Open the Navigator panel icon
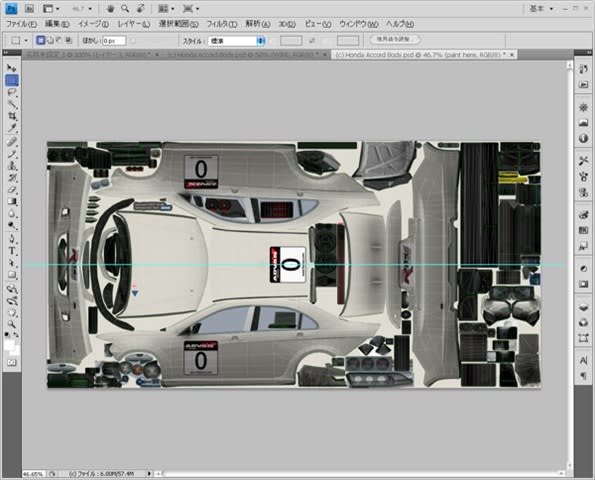 584,108
